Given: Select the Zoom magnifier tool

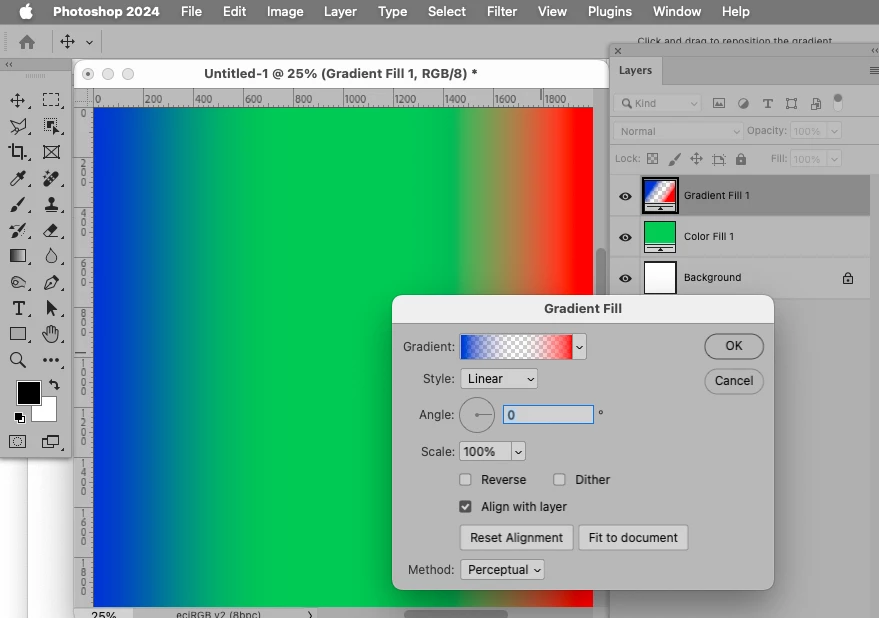Looking at the screenshot, I should 17,360.
